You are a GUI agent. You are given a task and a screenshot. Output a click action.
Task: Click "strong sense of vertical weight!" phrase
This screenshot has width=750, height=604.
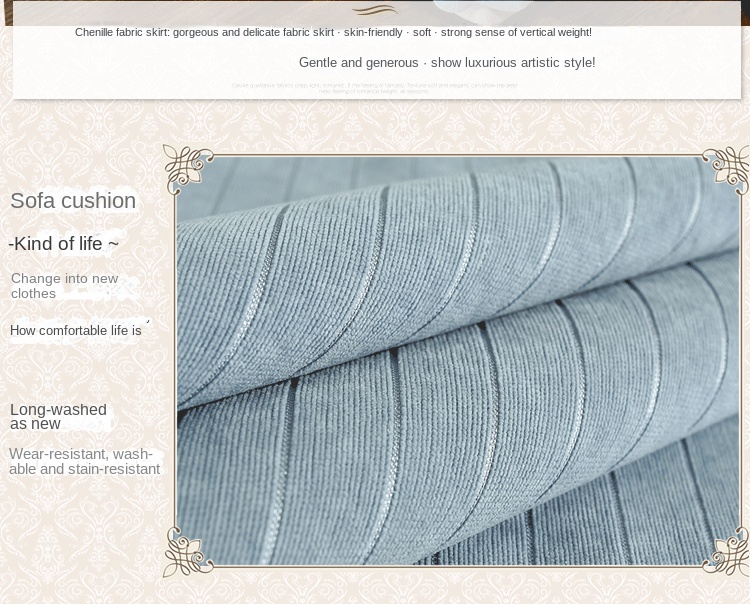click(516, 33)
